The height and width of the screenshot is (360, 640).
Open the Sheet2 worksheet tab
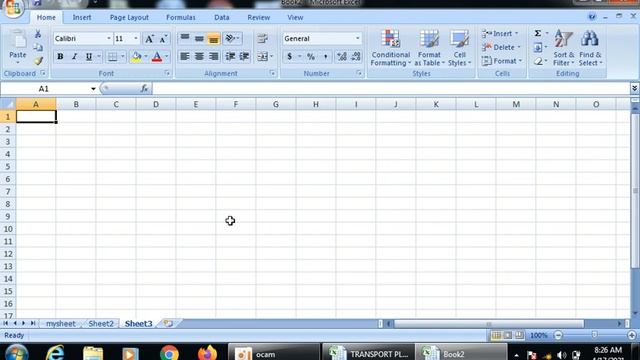point(101,324)
